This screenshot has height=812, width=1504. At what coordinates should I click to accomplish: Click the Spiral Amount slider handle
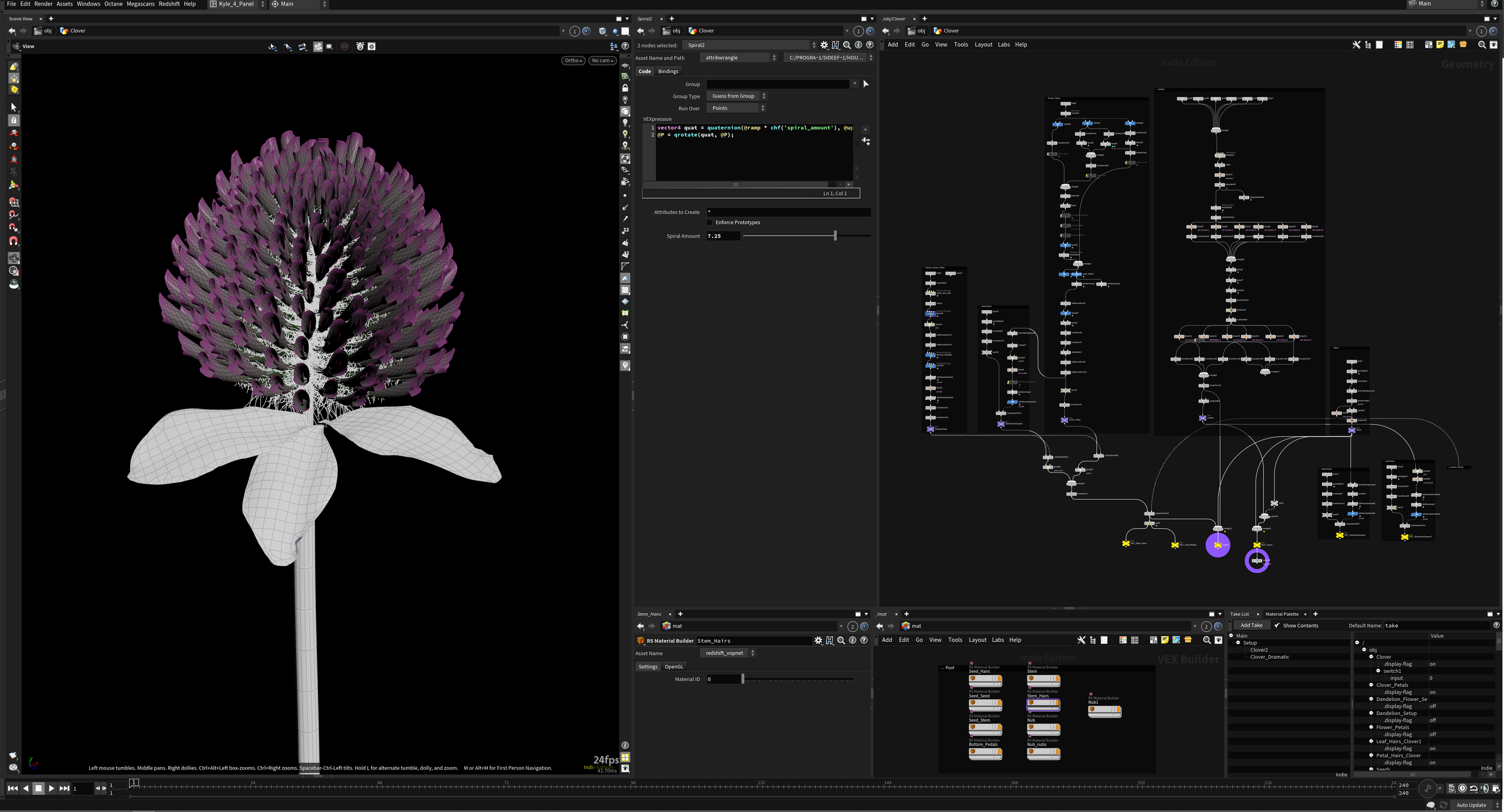coord(835,236)
